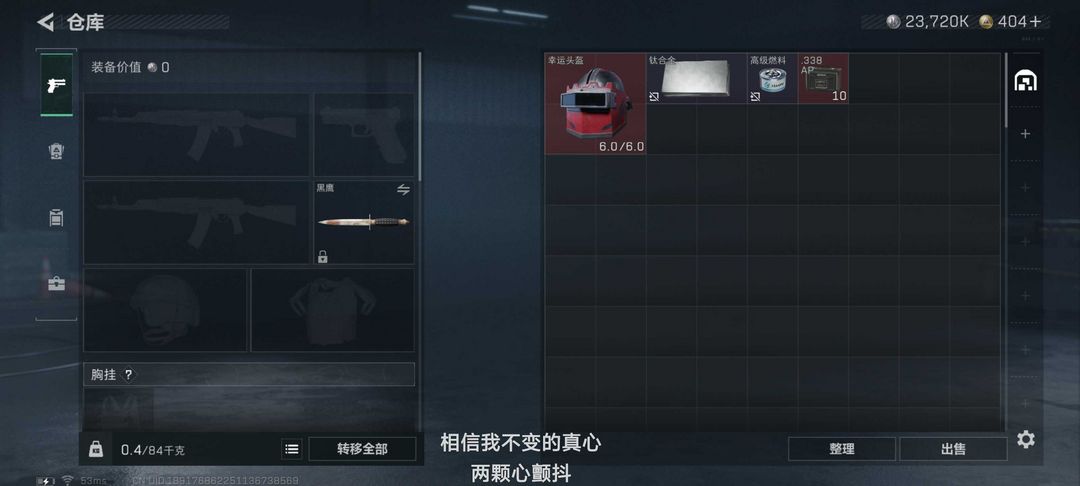Click the weight lock icon beside 0.4/84千克
This screenshot has width=1080, height=486.
(x=96, y=450)
